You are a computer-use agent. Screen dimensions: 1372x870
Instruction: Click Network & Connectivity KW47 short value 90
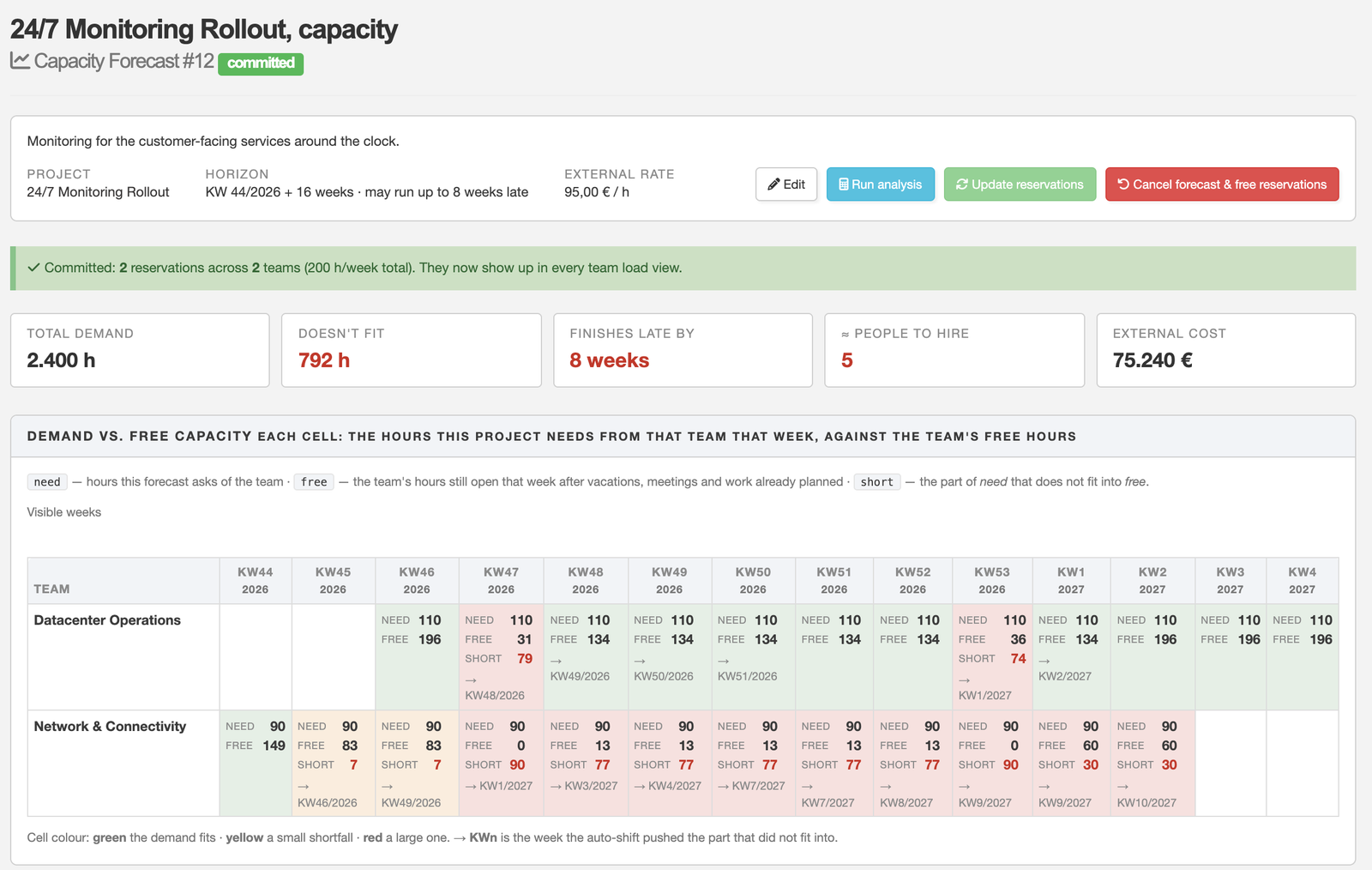[517, 765]
